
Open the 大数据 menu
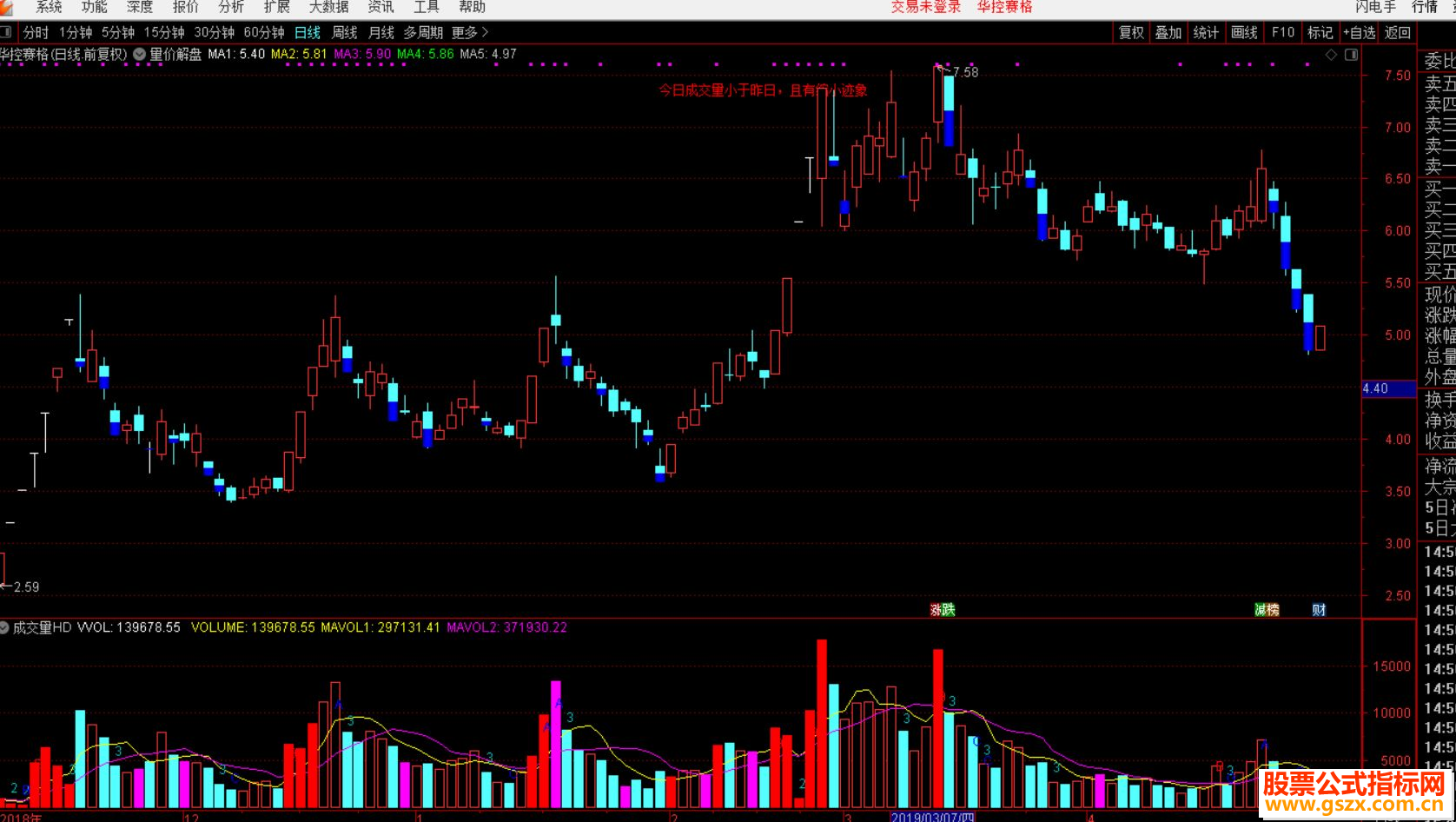328,7
